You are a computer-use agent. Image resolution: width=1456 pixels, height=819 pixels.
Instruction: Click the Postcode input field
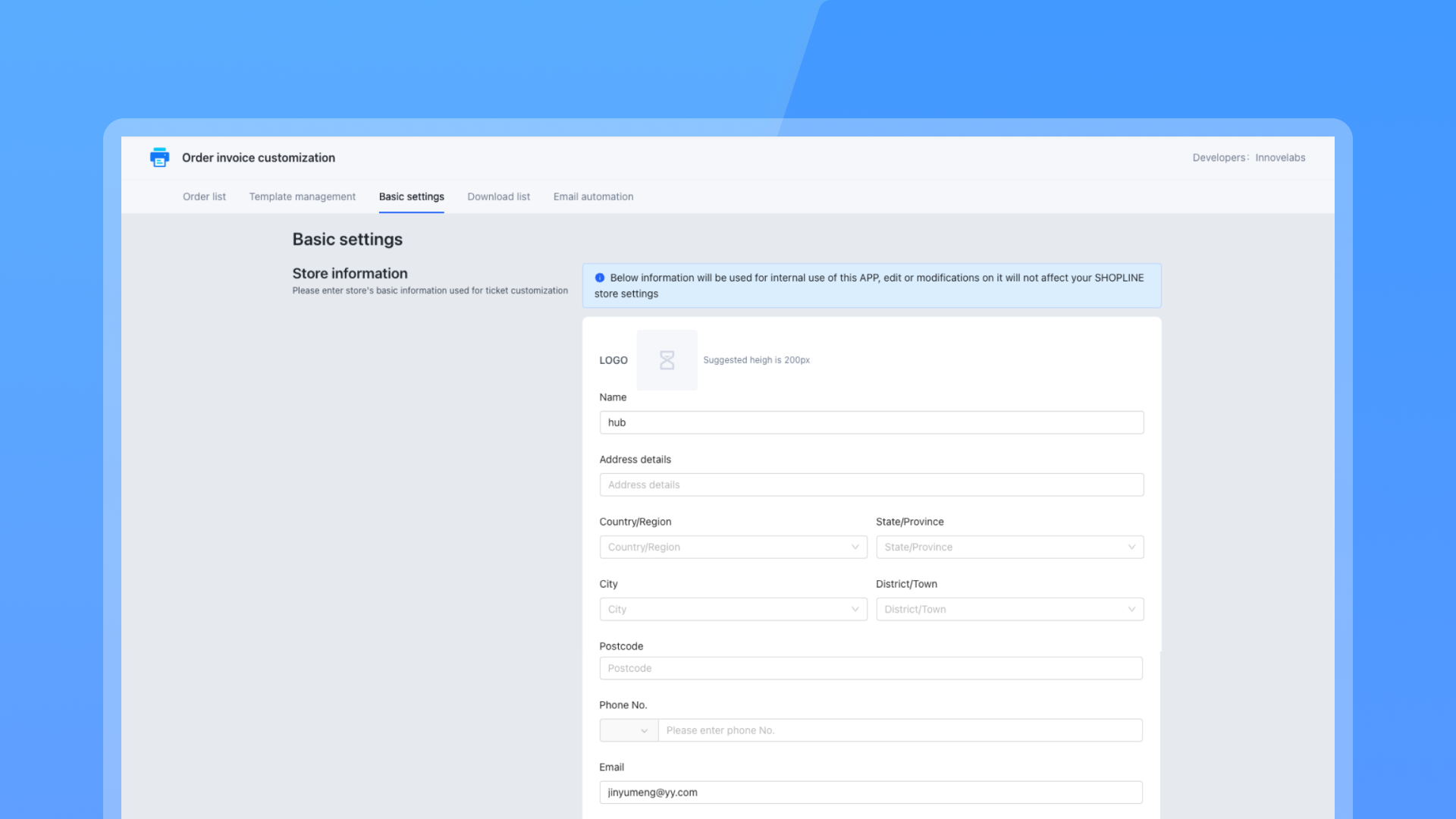click(x=871, y=668)
